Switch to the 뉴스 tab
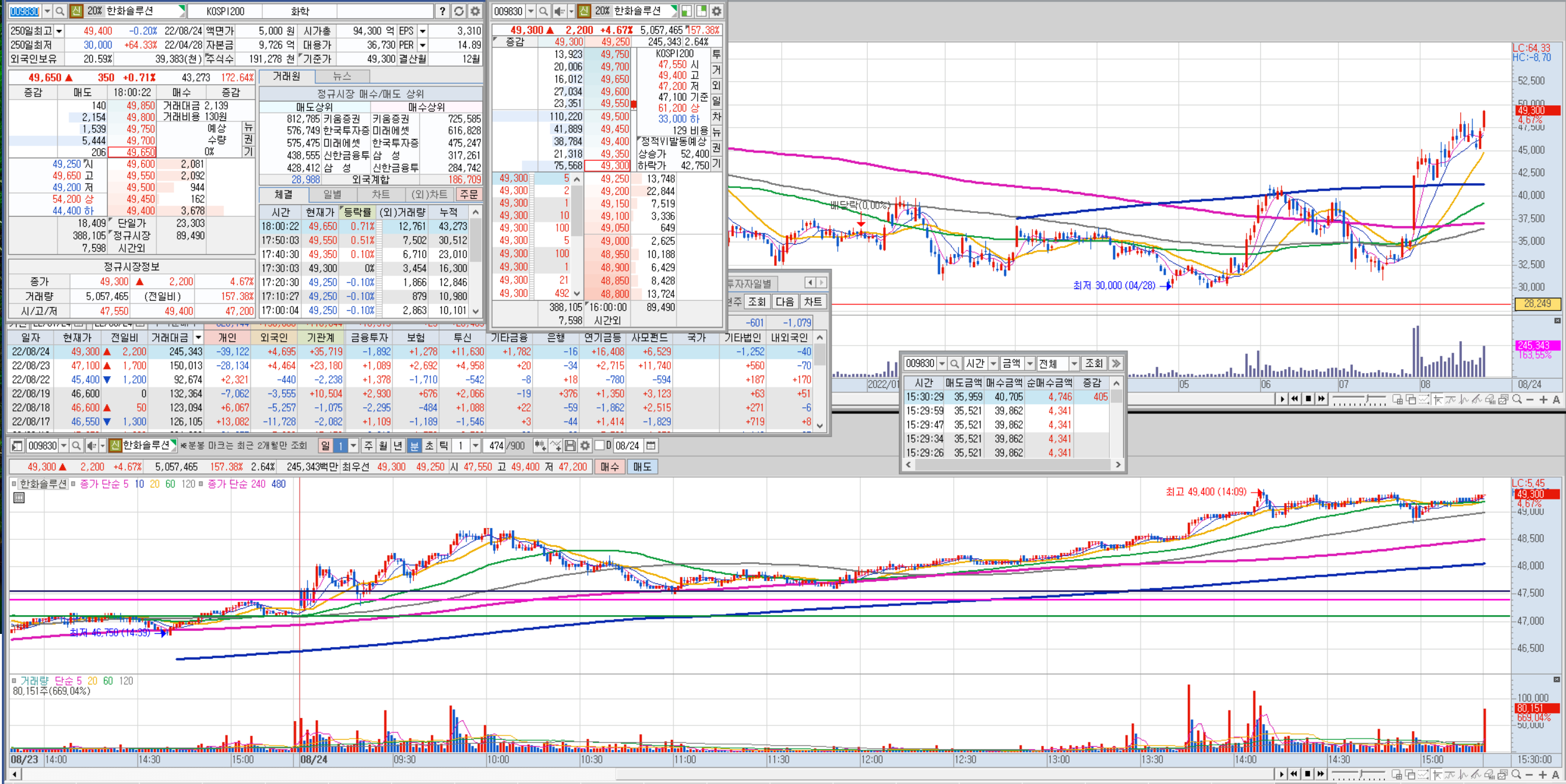 coord(342,76)
